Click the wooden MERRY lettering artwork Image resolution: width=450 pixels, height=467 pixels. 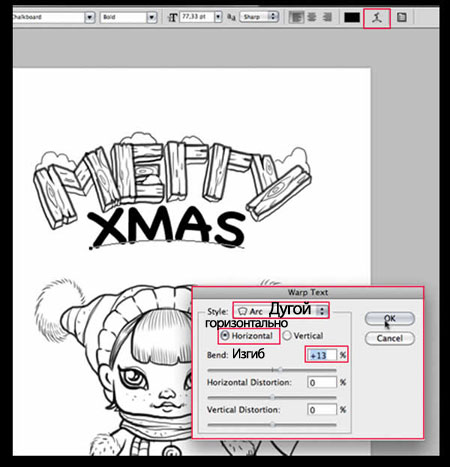point(173,182)
